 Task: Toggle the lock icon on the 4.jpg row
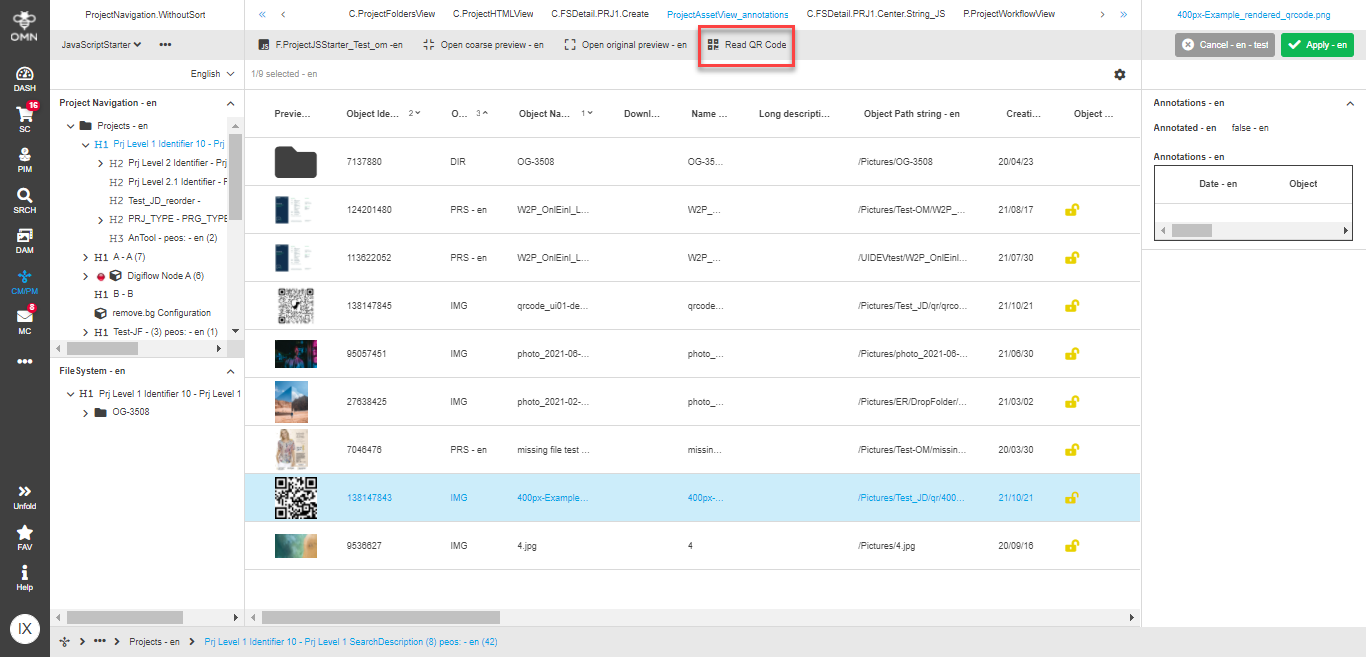click(x=1072, y=546)
